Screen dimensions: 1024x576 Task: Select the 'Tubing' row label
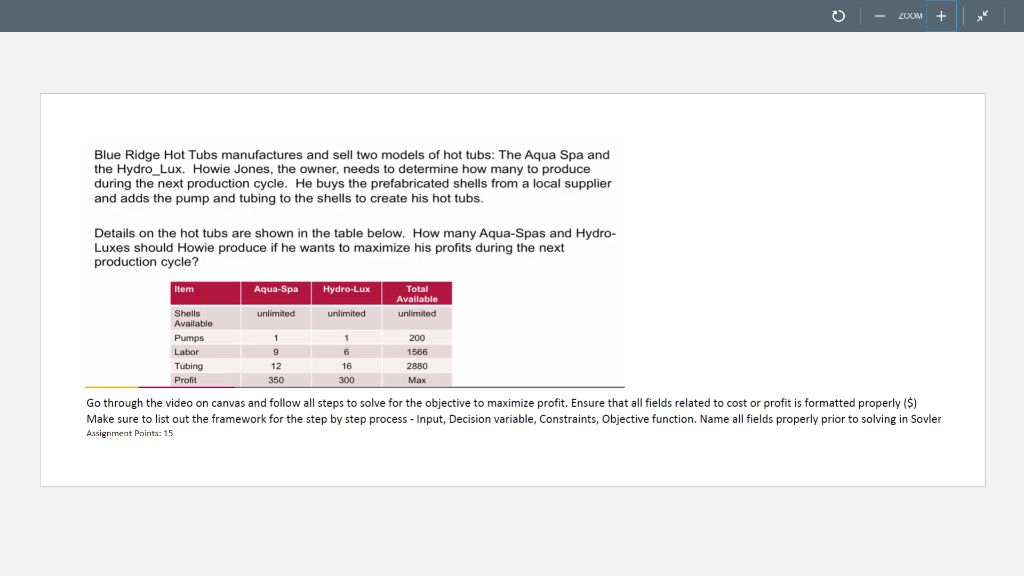click(x=188, y=366)
